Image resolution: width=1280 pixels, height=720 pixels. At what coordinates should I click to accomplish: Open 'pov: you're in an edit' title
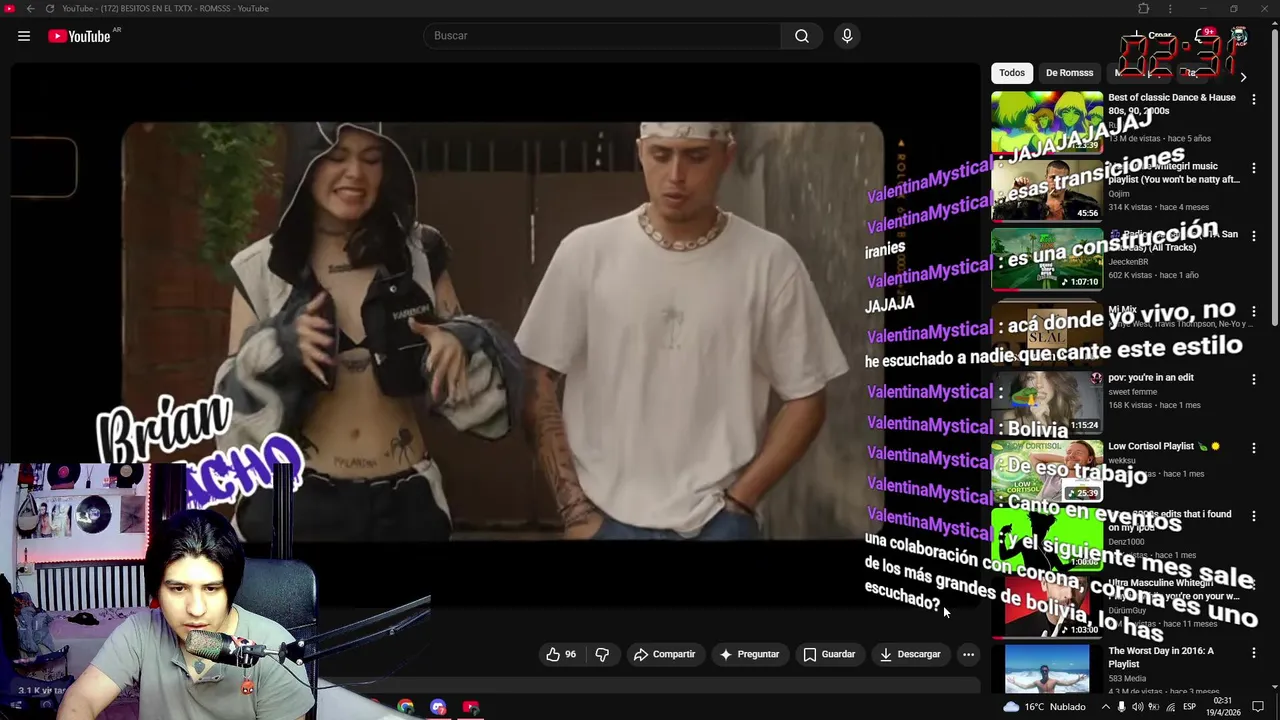[x=1151, y=377]
